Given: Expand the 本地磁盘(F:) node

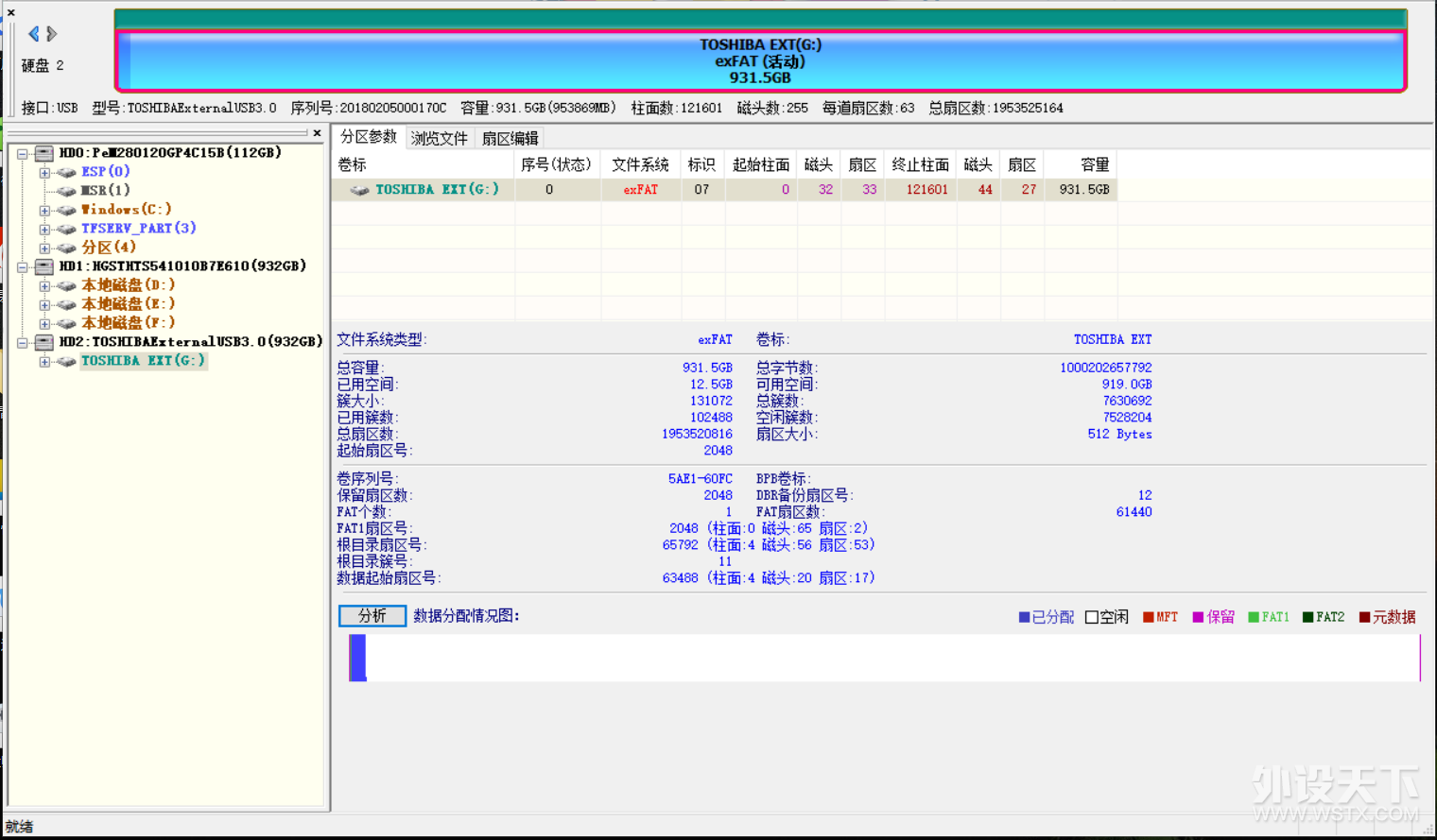Looking at the screenshot, I should (44, 324).
